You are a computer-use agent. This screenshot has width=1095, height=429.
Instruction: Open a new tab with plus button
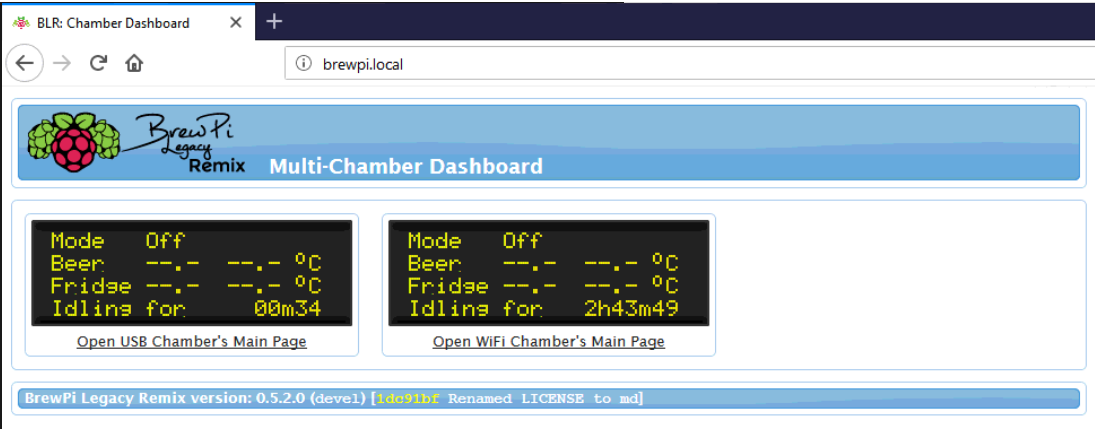click(274, 22)
